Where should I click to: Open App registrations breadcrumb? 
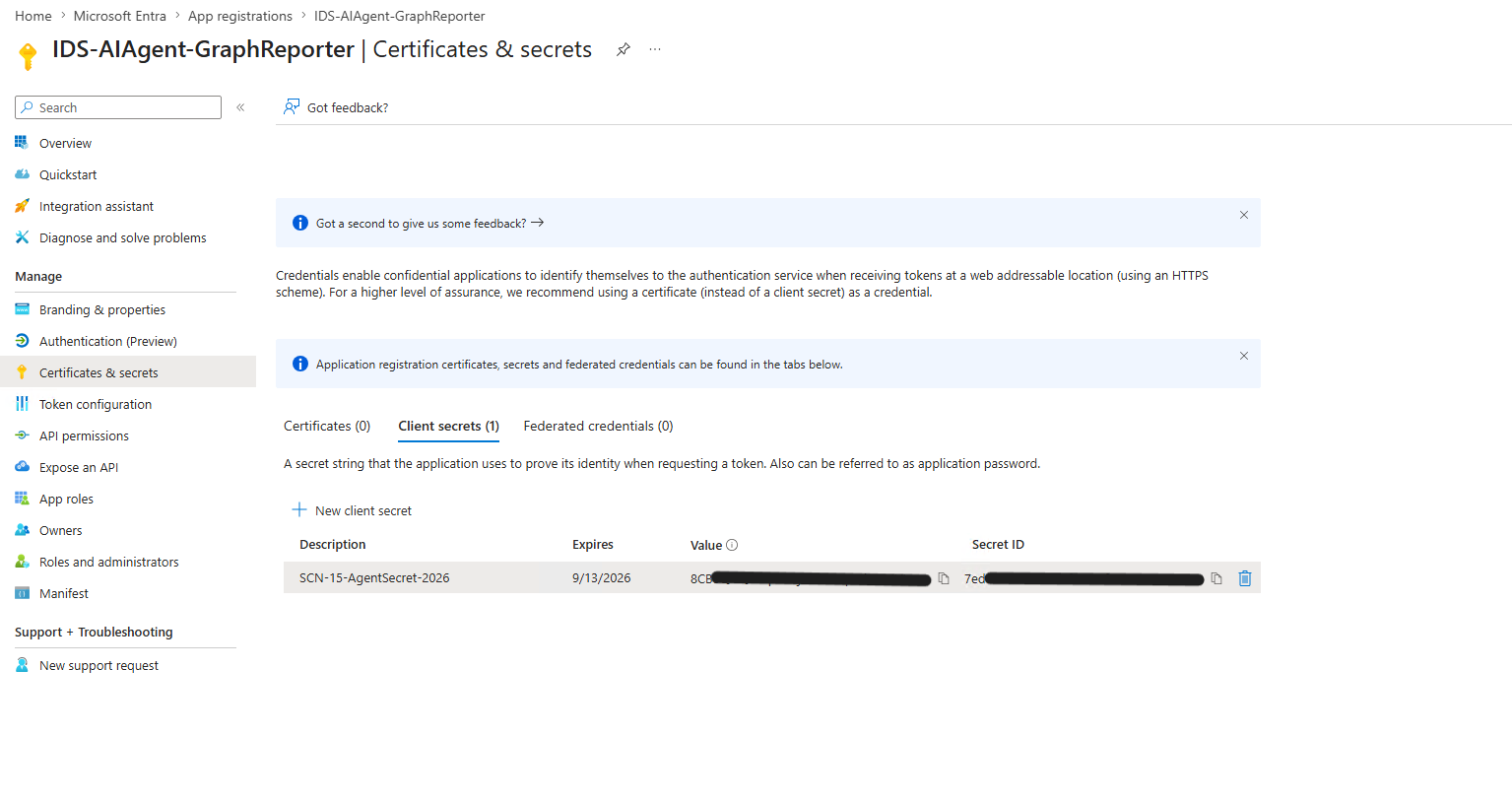(240, 16)
